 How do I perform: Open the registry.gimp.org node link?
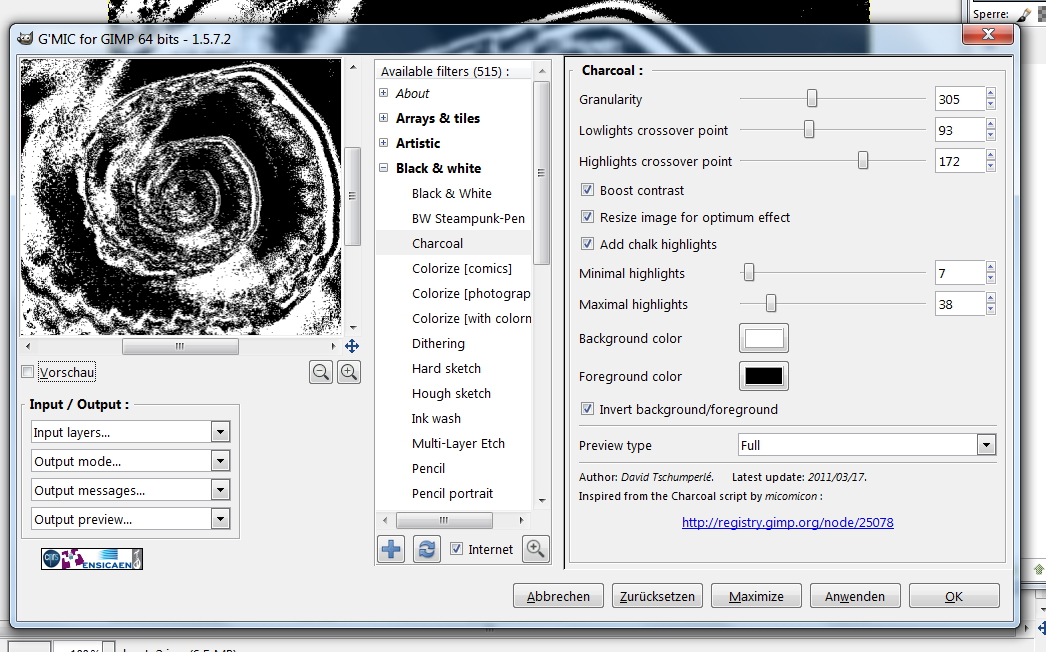[787, 522]
